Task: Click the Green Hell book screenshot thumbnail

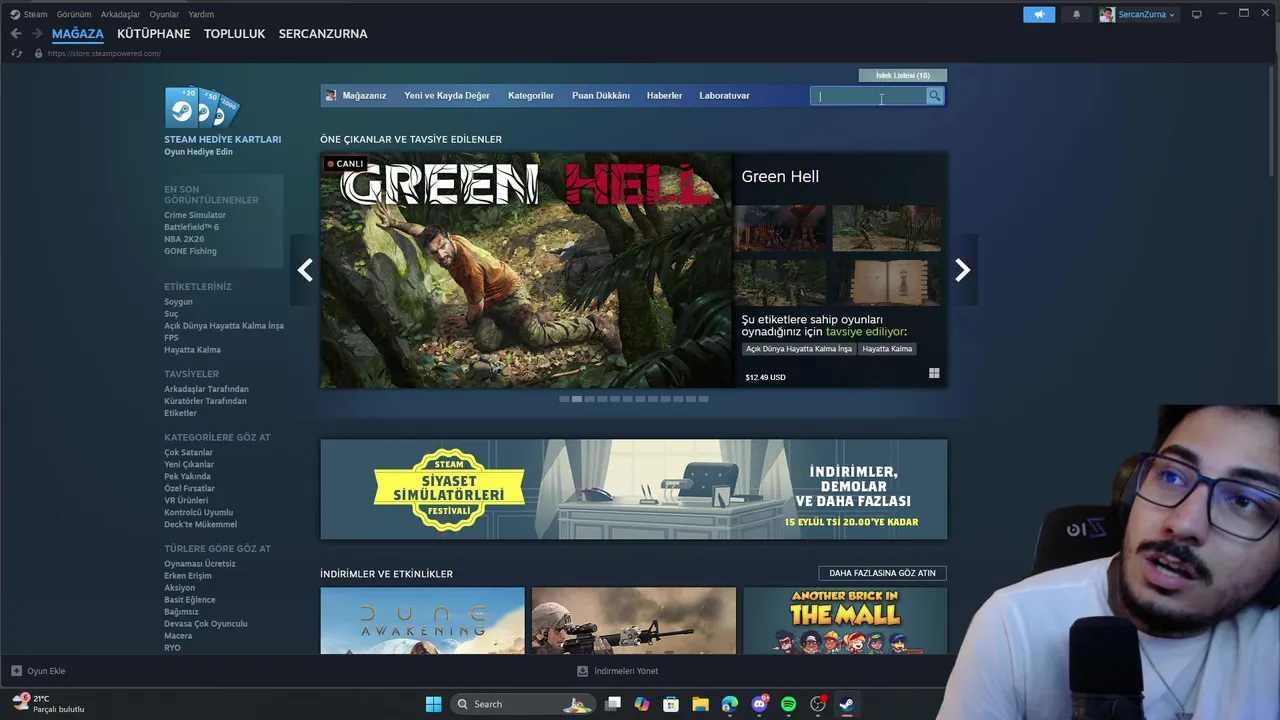Action: tap(887, 281)
